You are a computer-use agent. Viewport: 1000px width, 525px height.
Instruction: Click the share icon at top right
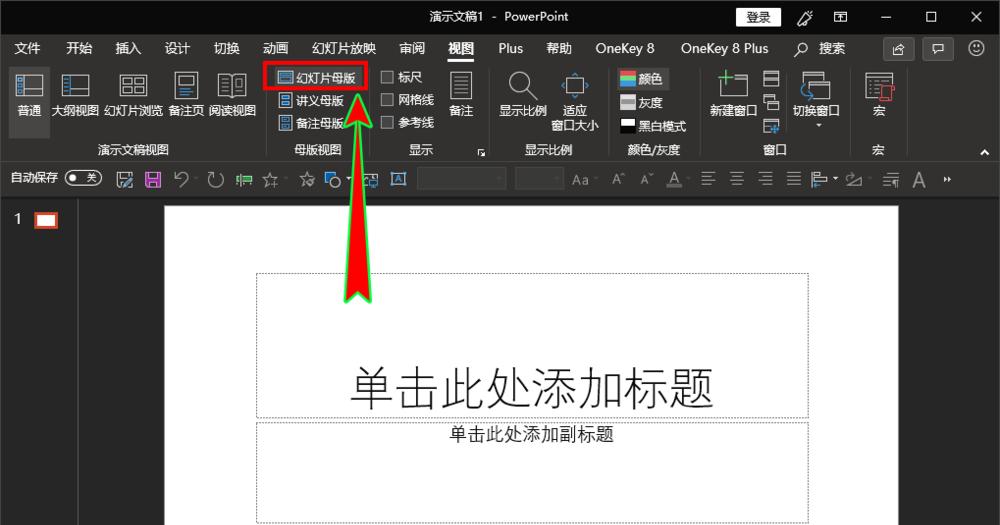coord(899,49)
